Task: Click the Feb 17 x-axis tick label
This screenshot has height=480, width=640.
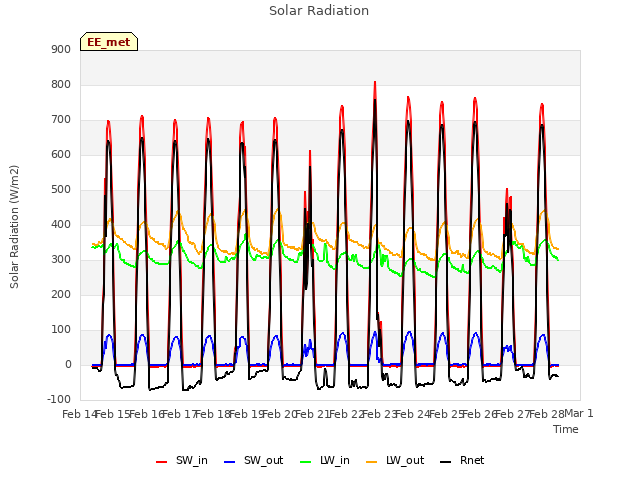Action: click(x=179, y=414)
